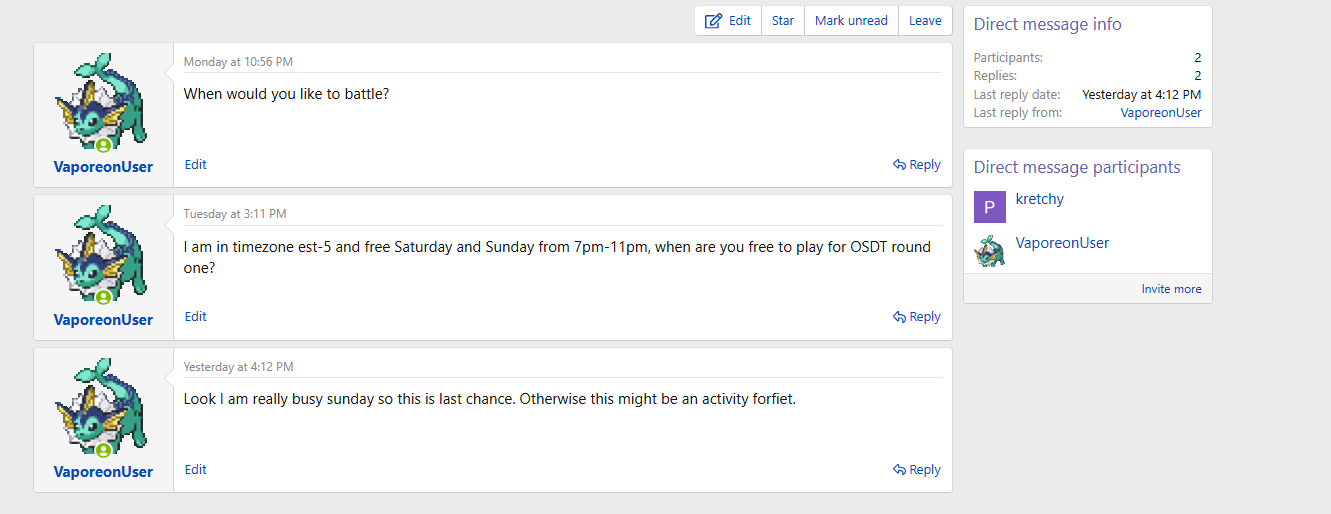Image resolution: width=1331 pixels, height=514 pixels.
Task: Open VaporeonUser link under Last reply from
Action: pyautogui.click(x=1161, y=113)
